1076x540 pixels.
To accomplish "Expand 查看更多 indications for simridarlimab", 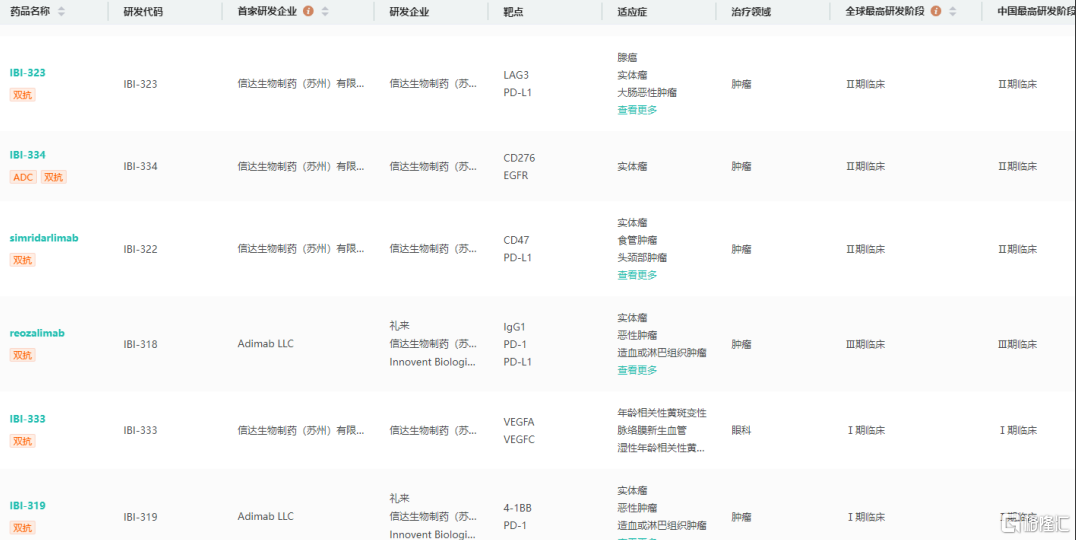I will coord(638,275).
